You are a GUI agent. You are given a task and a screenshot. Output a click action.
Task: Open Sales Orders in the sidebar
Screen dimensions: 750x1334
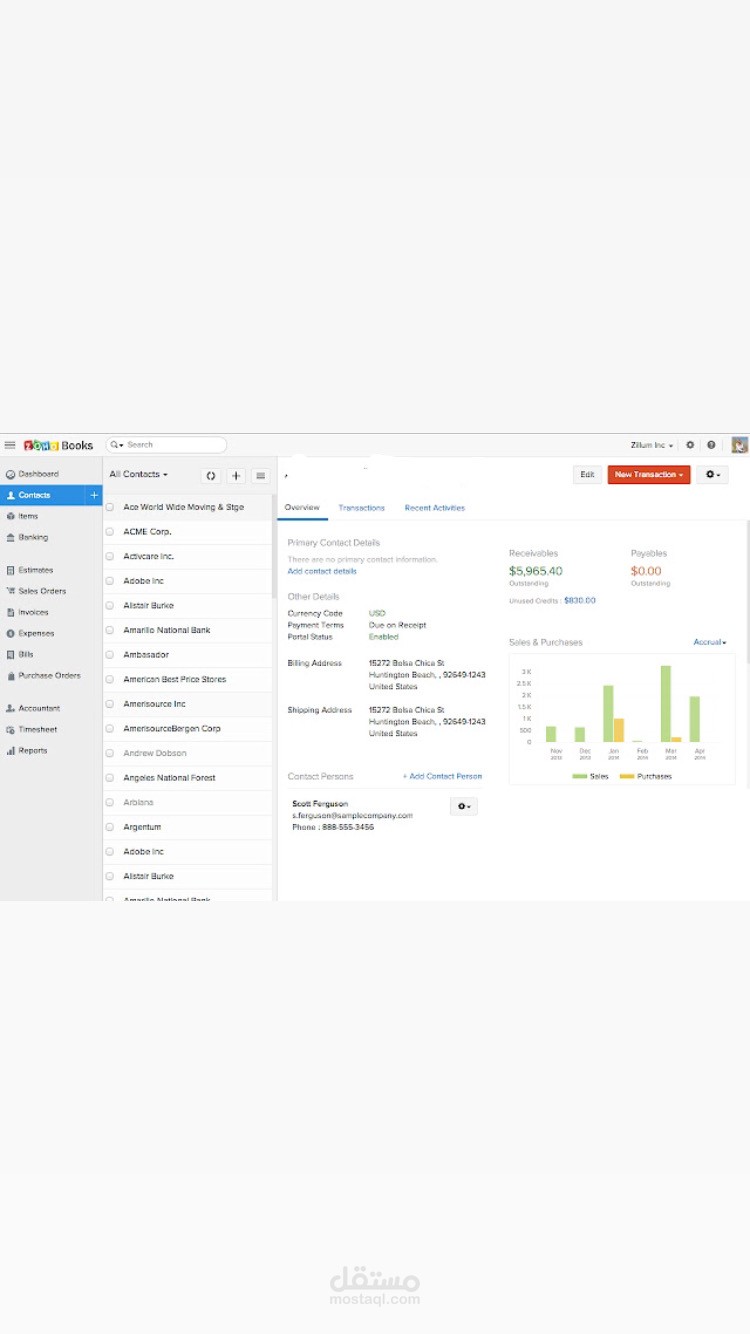click(x=35, y=591)
